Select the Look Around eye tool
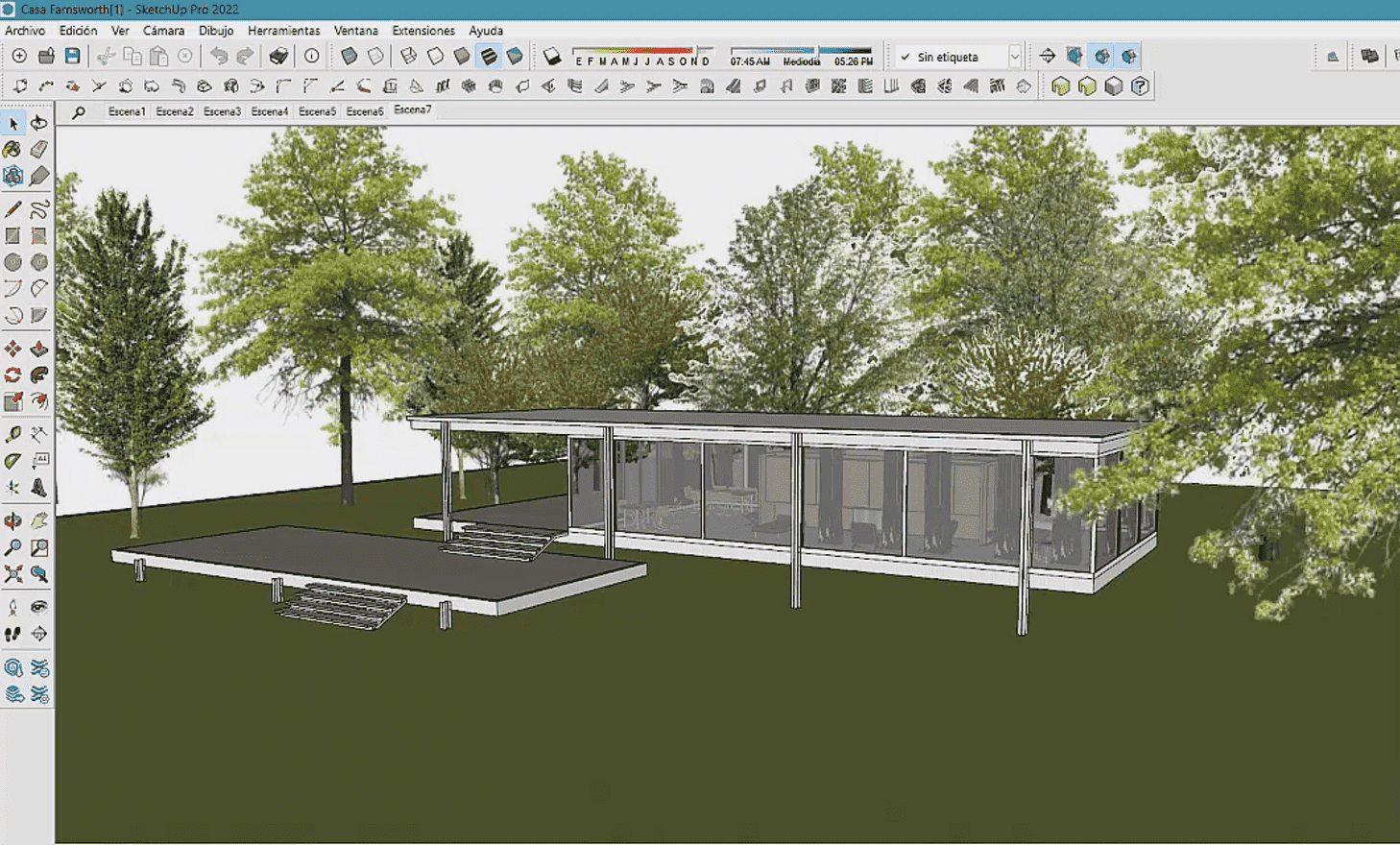The height and width of the screenshot is (845, 1400). 39,607
